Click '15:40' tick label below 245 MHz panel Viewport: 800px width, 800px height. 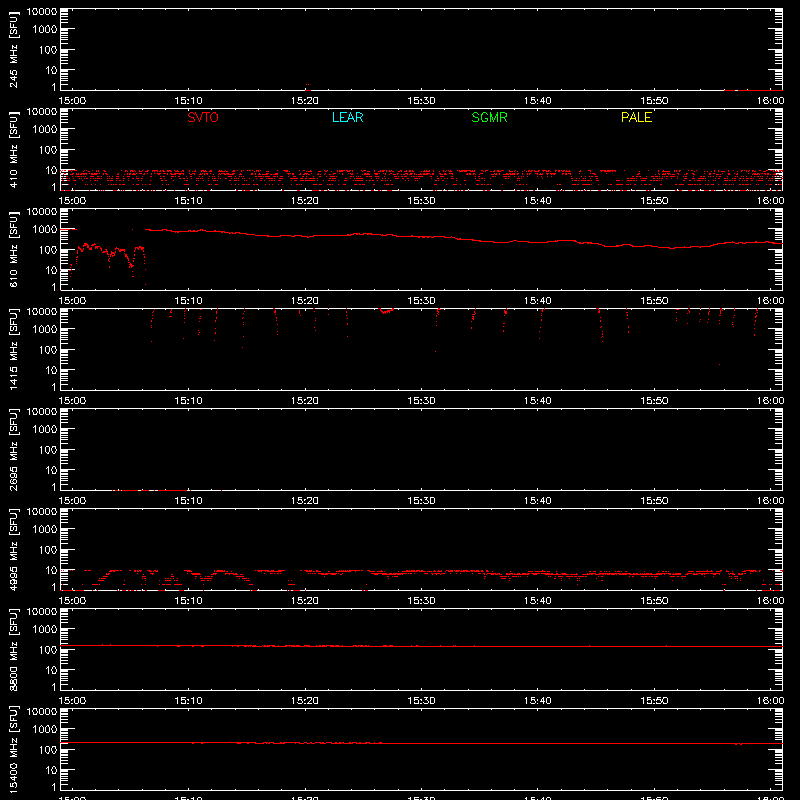click(x=537, y=101)
